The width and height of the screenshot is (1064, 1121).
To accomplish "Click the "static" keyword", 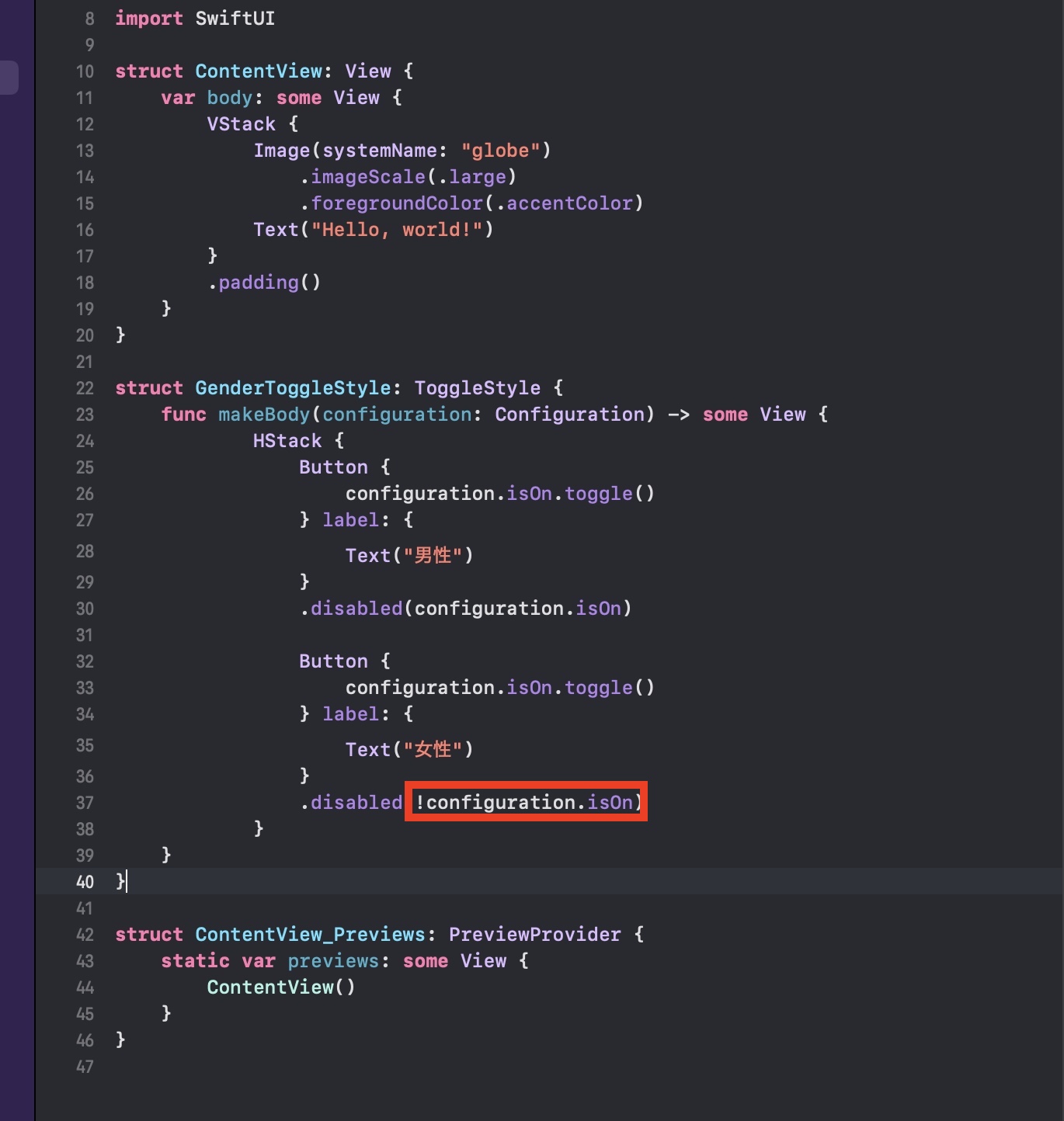I will pyautogui.click(x=196, y=961).
